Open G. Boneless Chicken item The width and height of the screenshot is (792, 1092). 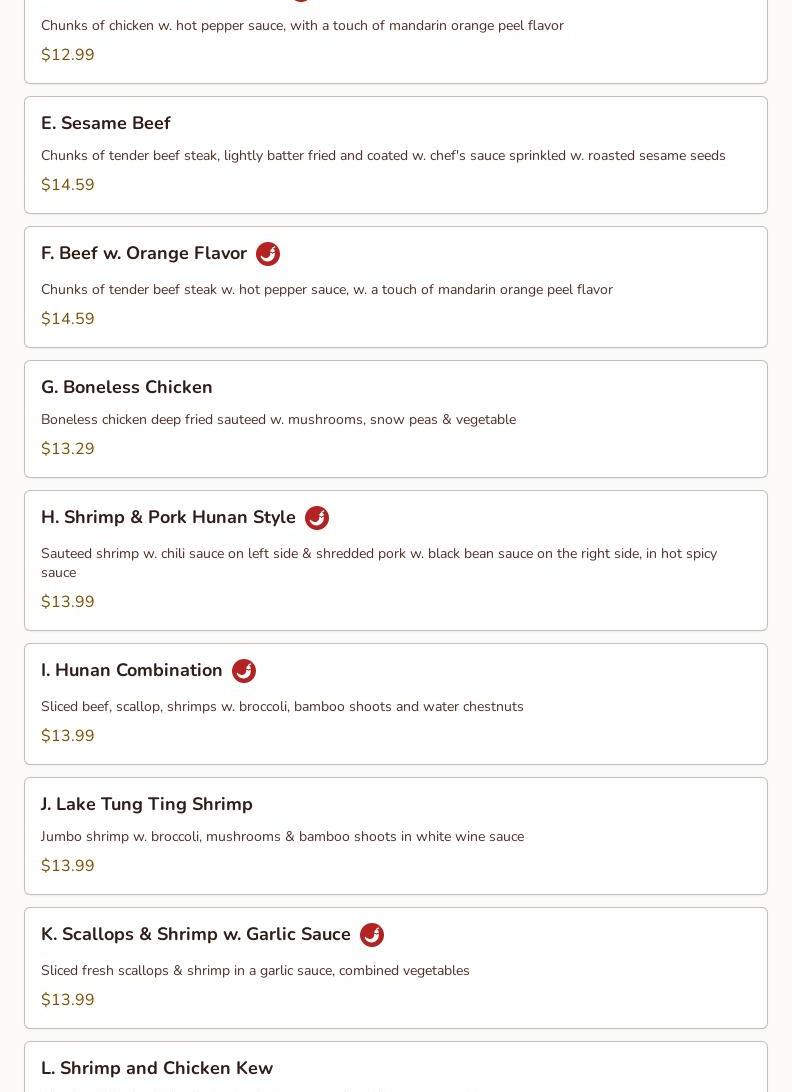coord(396,419)
